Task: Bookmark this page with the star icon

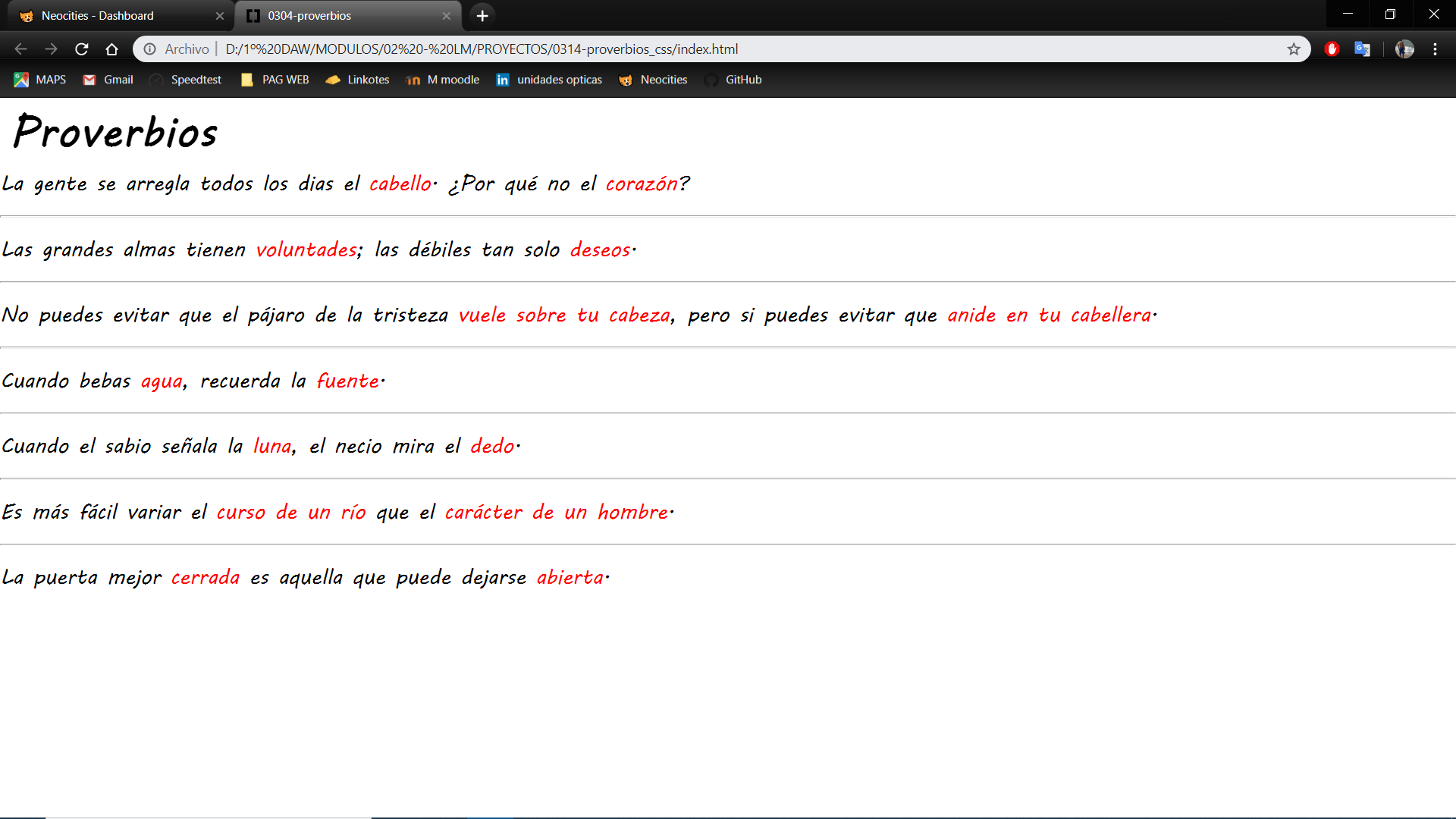Action: [x=1294, y=49]
